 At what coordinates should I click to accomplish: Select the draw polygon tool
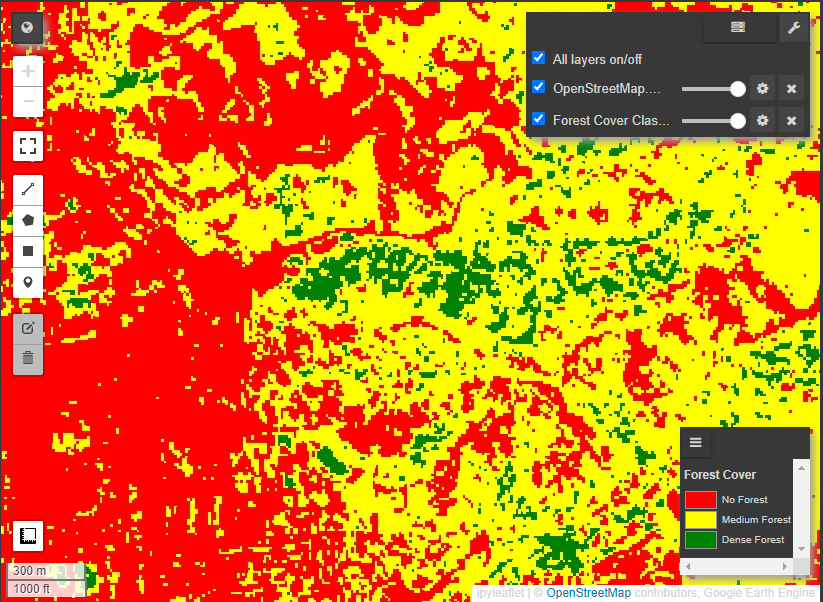coord(28,220)
